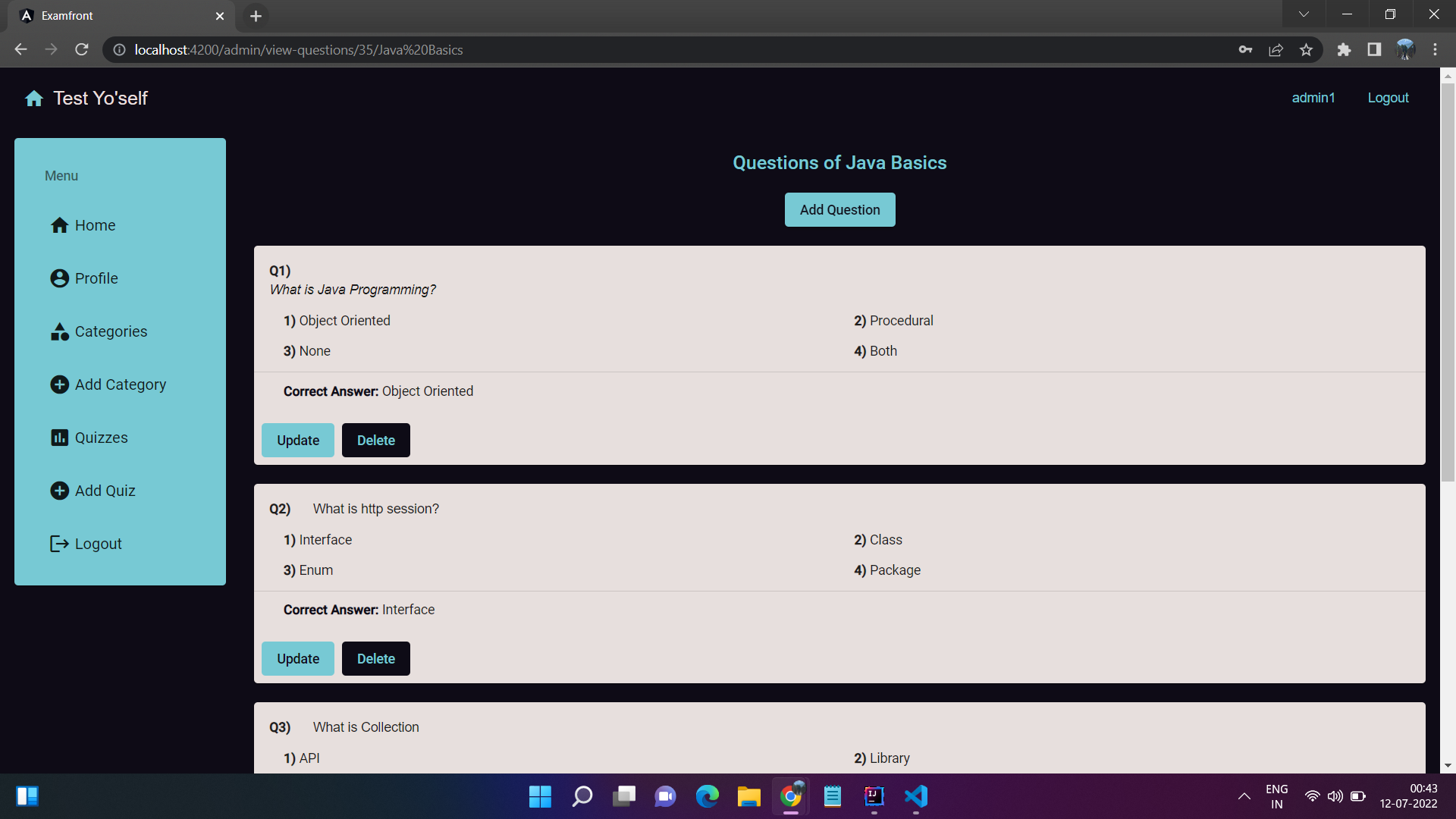Toggle the browser side panel icon

coord(1374,50)
